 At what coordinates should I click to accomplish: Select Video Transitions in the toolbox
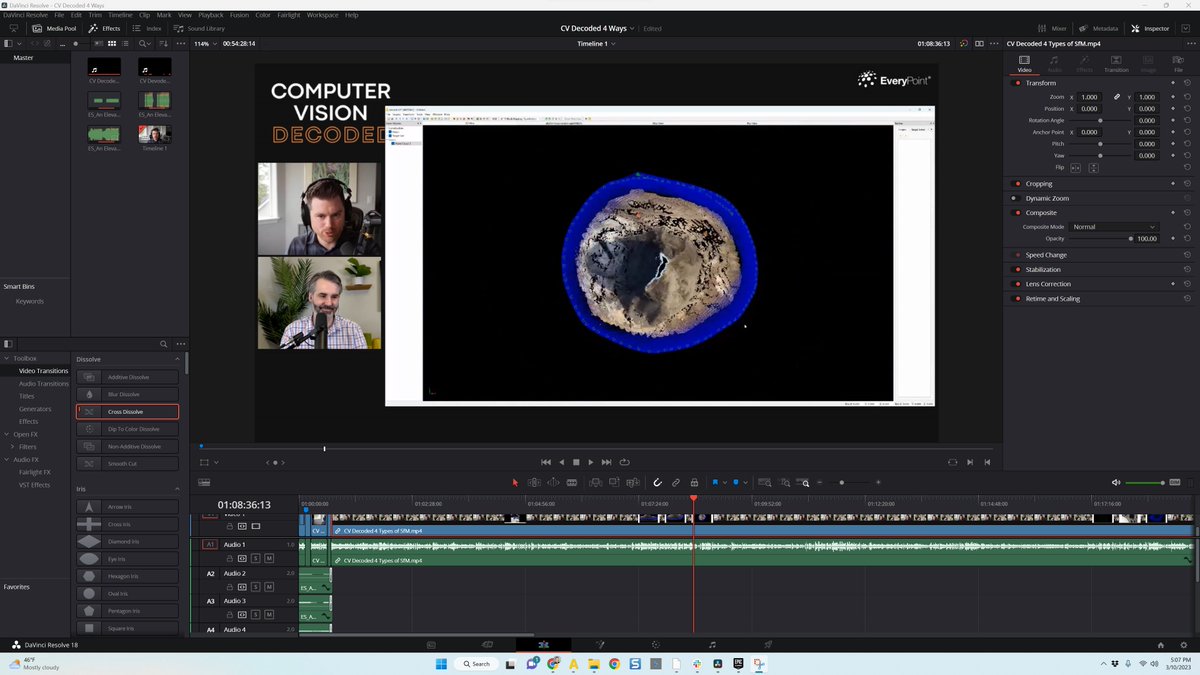click(44, 371)
